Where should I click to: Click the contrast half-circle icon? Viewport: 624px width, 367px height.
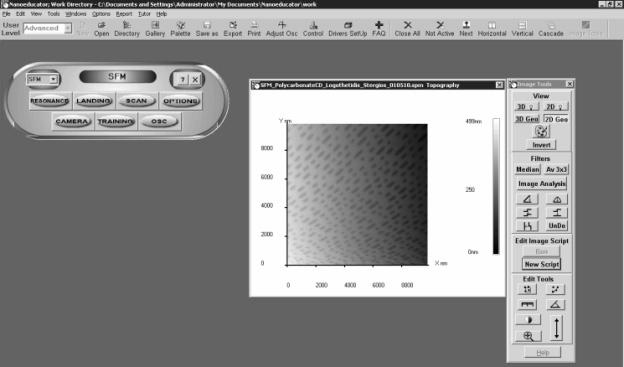click(x=528, y=320)
